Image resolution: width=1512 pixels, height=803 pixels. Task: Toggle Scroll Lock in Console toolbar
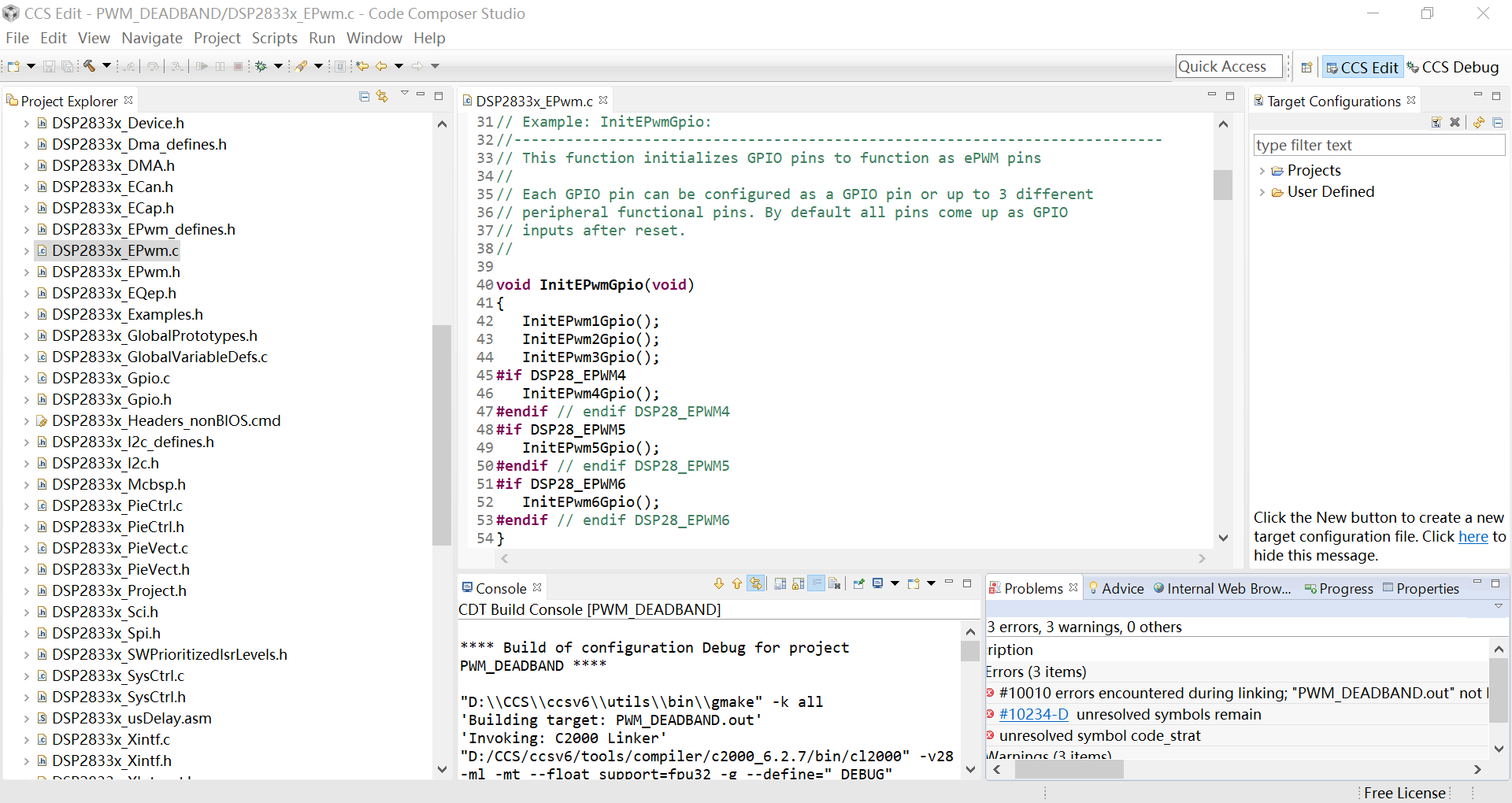pos(798,583)
